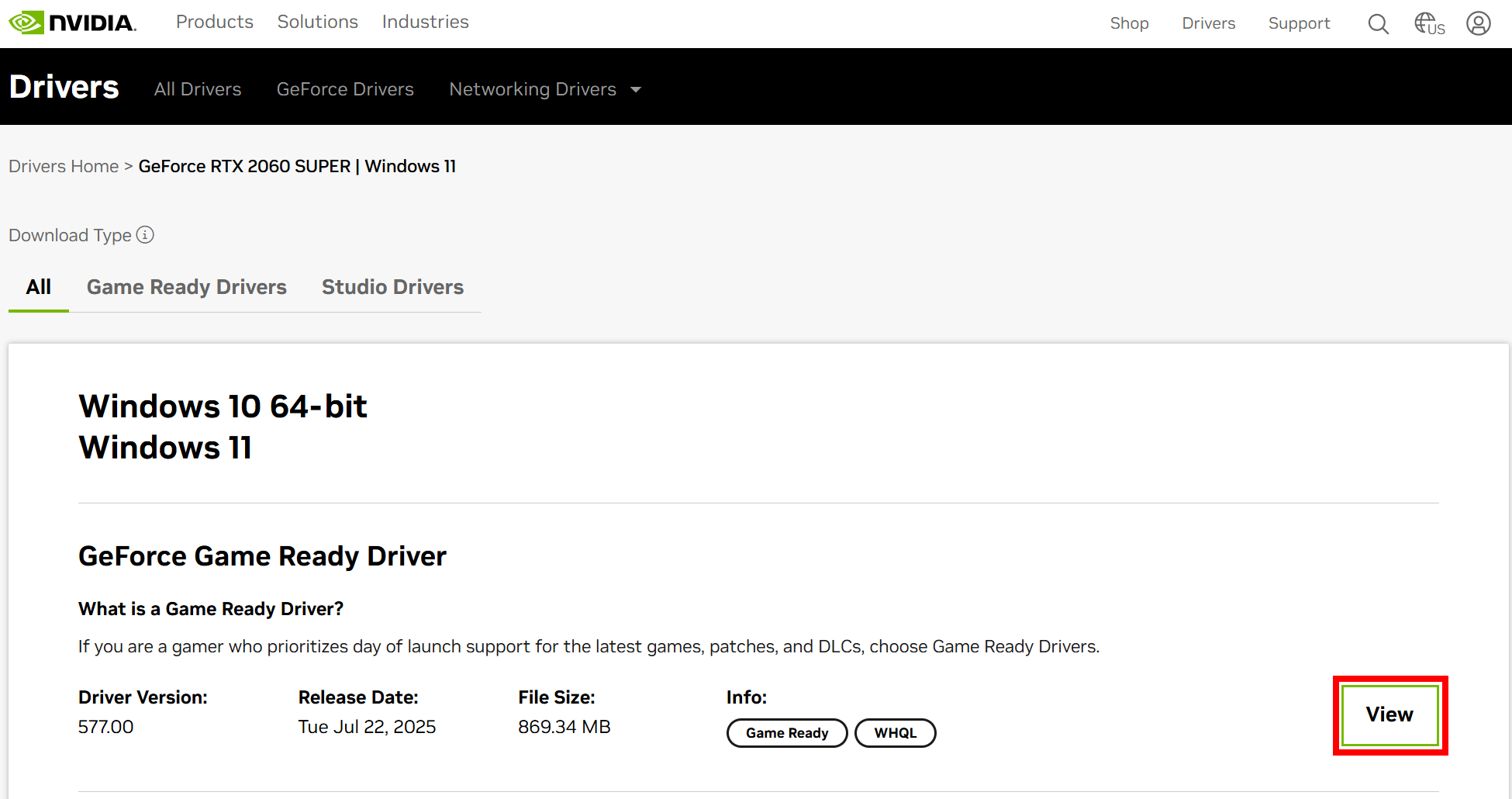Open the Drivers link in top navigation
The image size is (1512, 799).
1208,23
